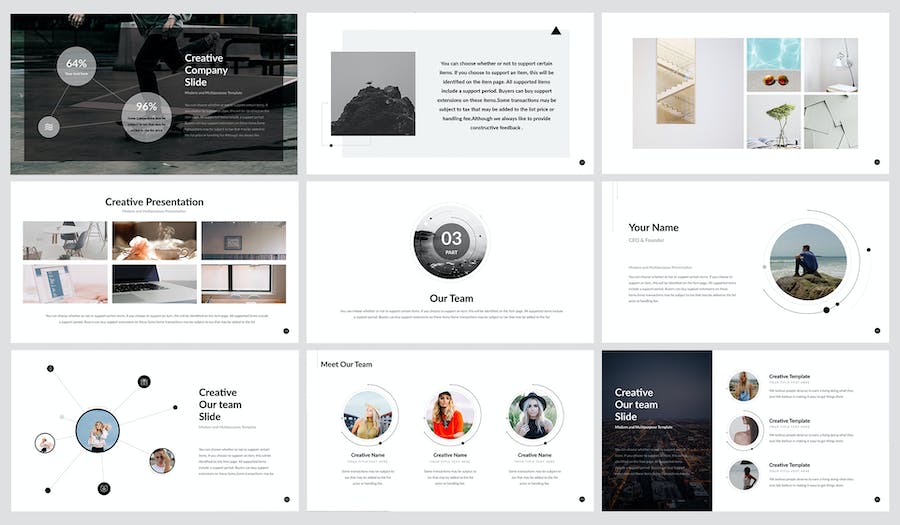Click the Creative Presentation heading
This screenshot has width=900, height=525.
tap(154, 202)
